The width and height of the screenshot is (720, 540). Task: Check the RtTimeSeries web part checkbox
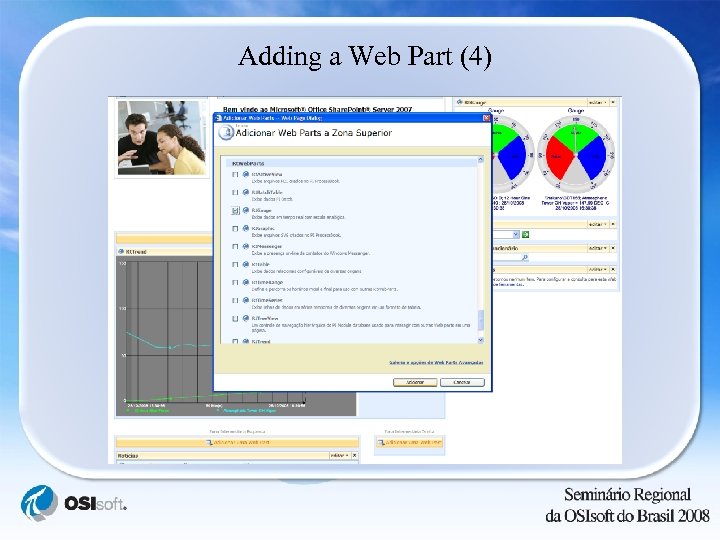pyautogui.click(x=235, y=301)
